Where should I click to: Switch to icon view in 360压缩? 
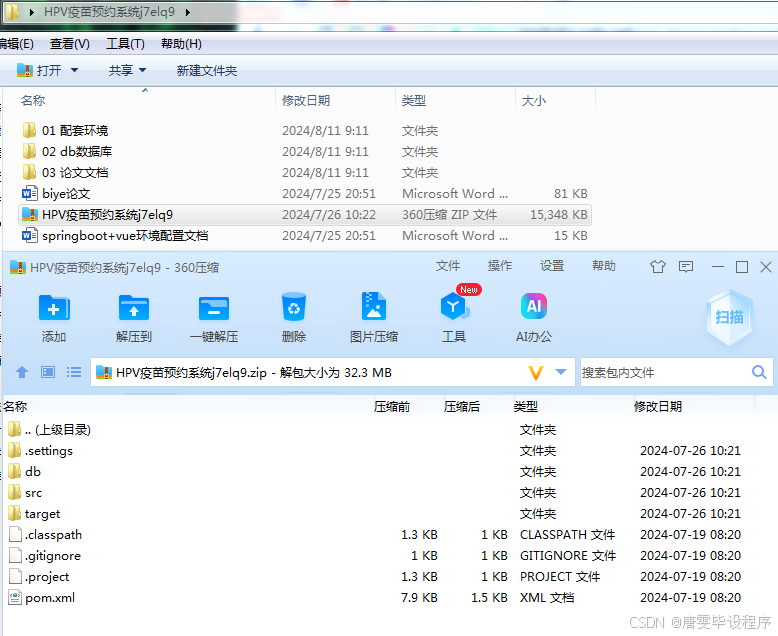click(48, 372)
